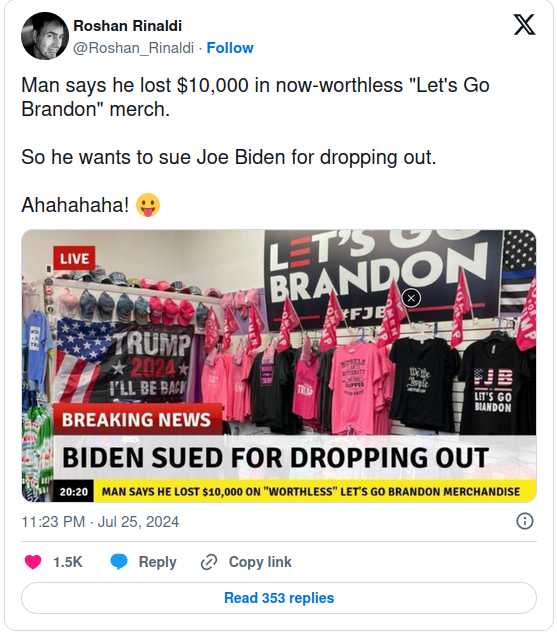The width and height of the screenshot is (557, 635).
Task: Read 353 replies
Action: pyautogui.click(x=279, y=598)
